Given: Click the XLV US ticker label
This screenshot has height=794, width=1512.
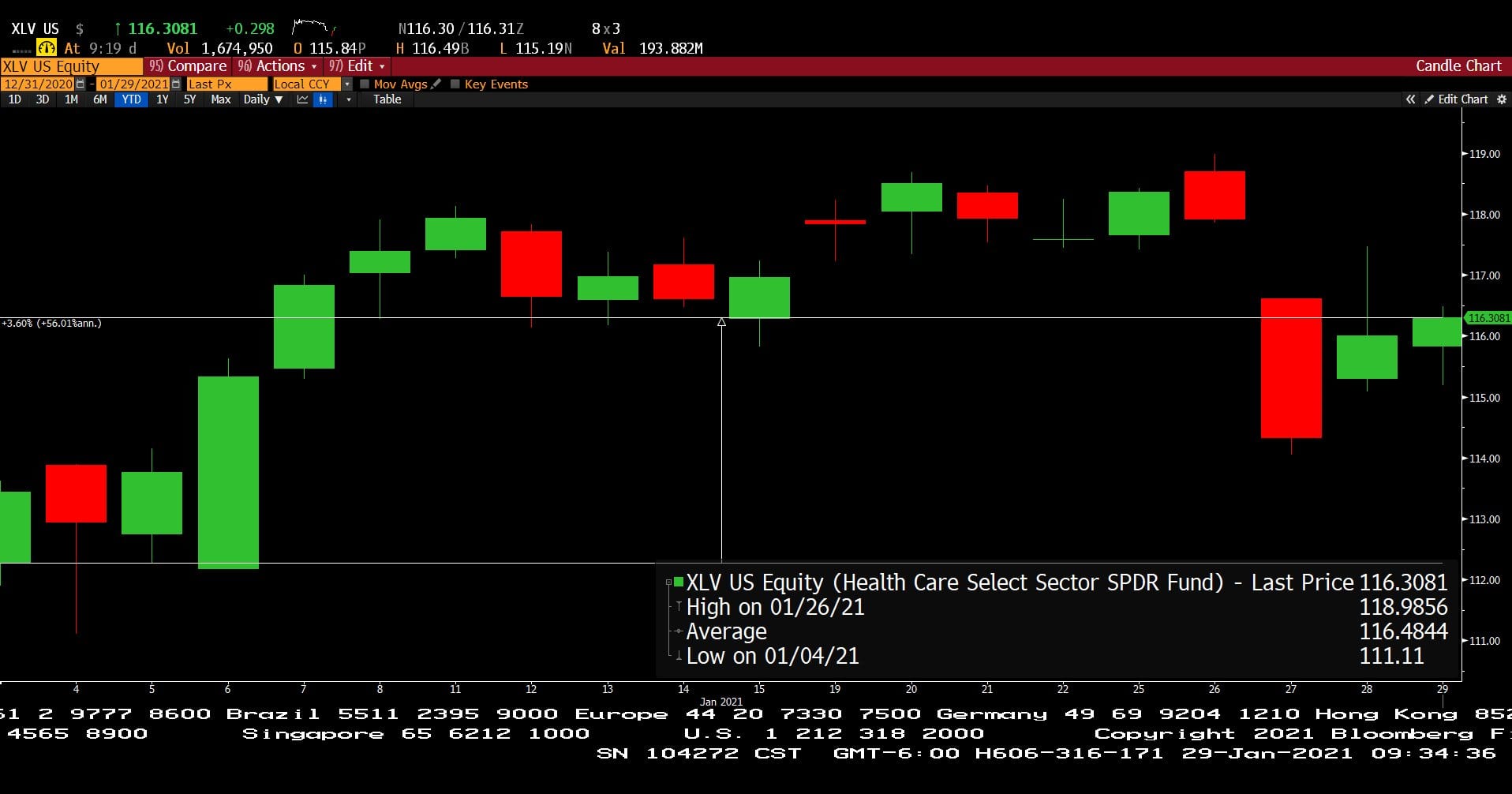Looking at the screenshot, I should point(35,28).
